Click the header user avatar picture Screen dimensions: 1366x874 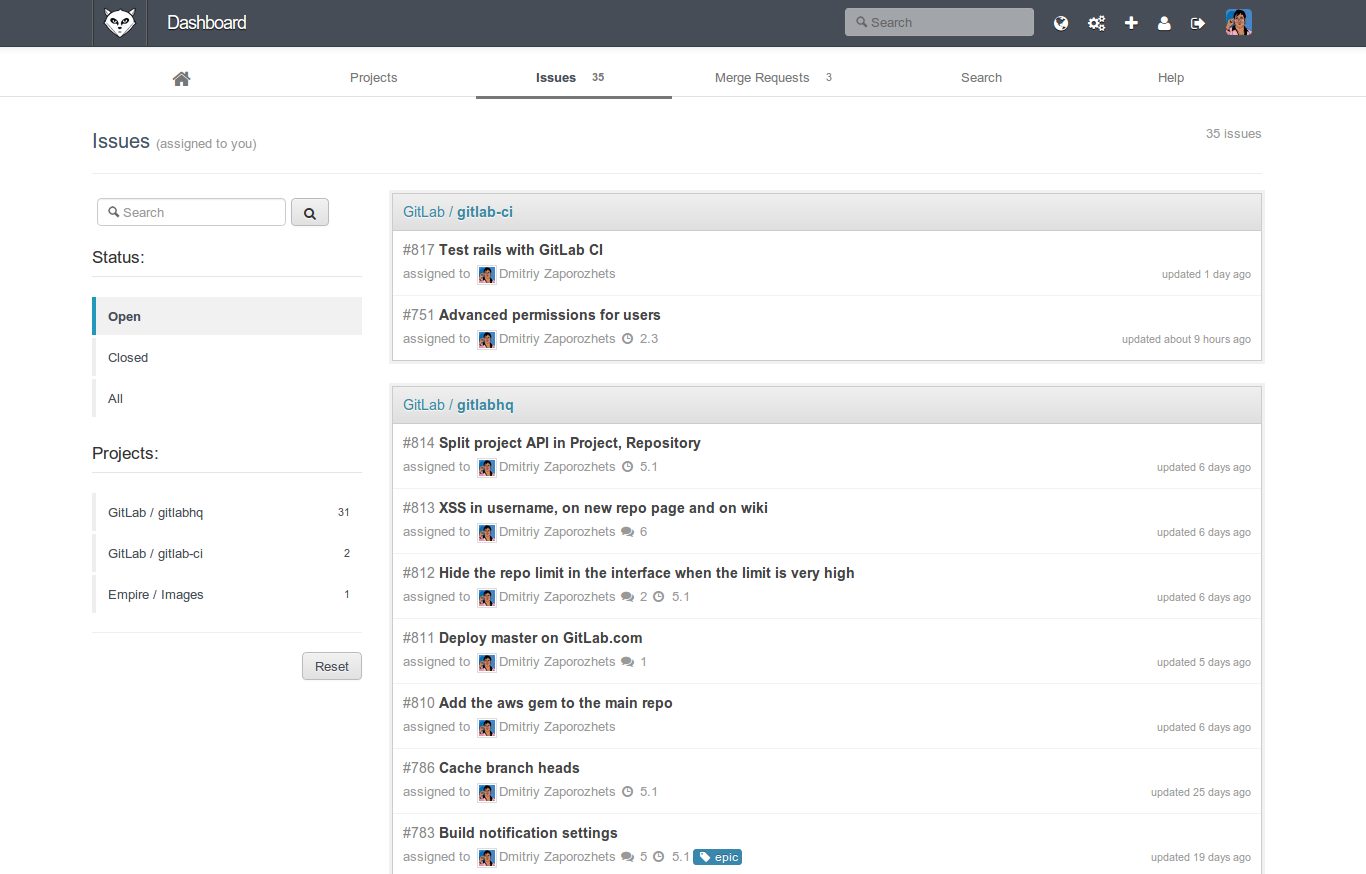coord(1239,22)
